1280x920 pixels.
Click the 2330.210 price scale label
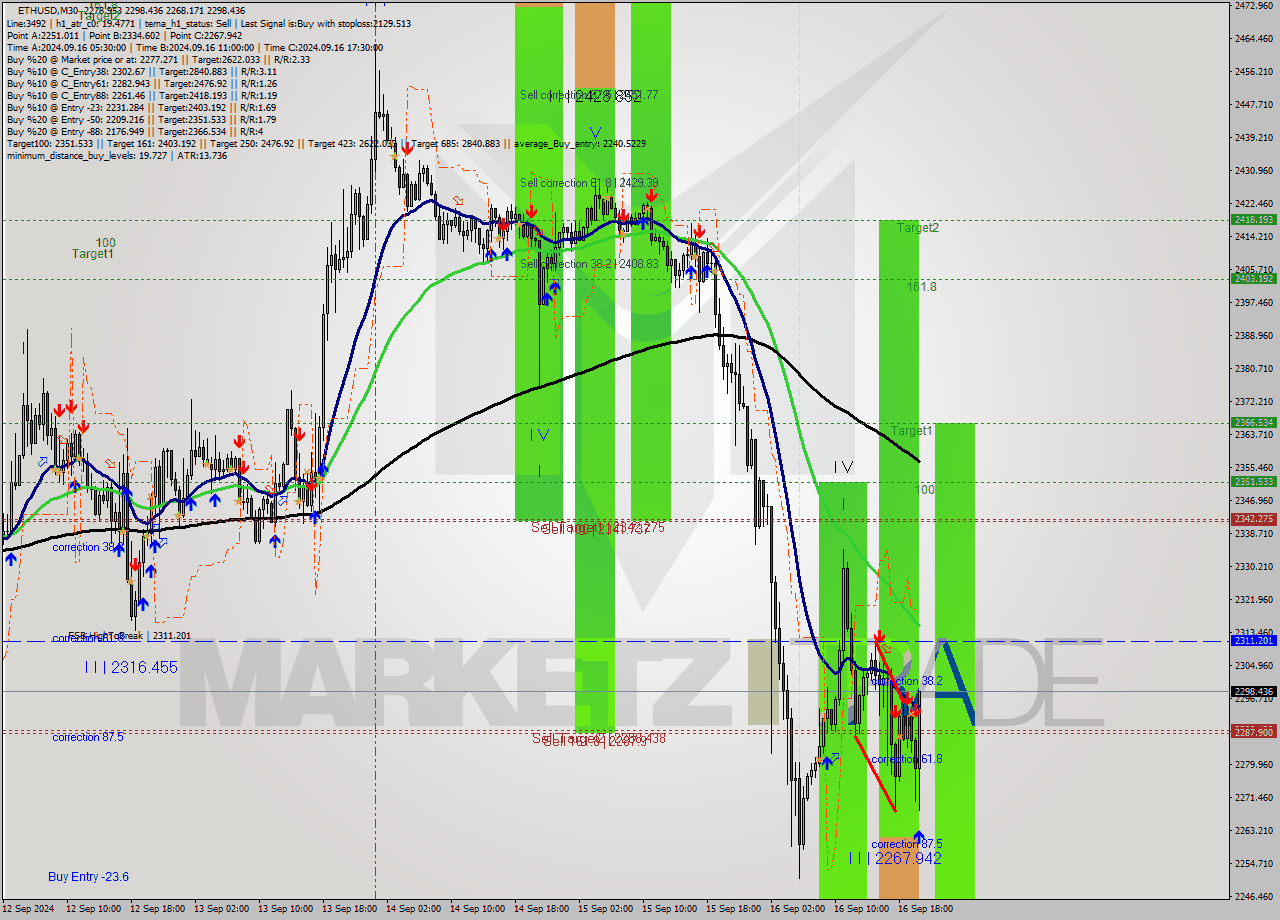pyautogui.click(x=1254, y=567)
